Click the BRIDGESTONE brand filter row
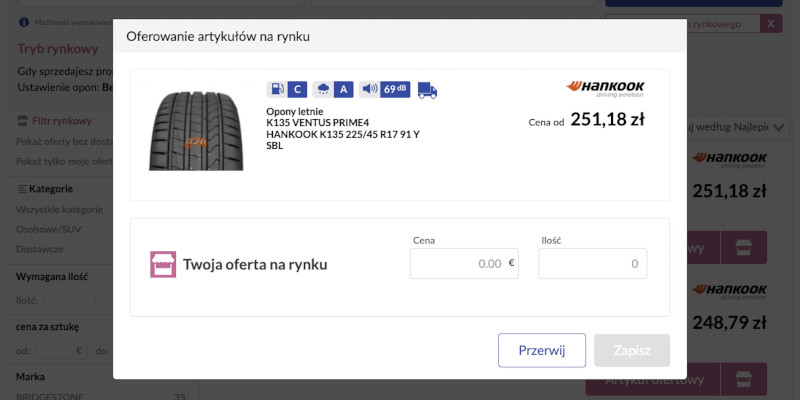The width and height of the screenshot is (800, 400). 101,396
